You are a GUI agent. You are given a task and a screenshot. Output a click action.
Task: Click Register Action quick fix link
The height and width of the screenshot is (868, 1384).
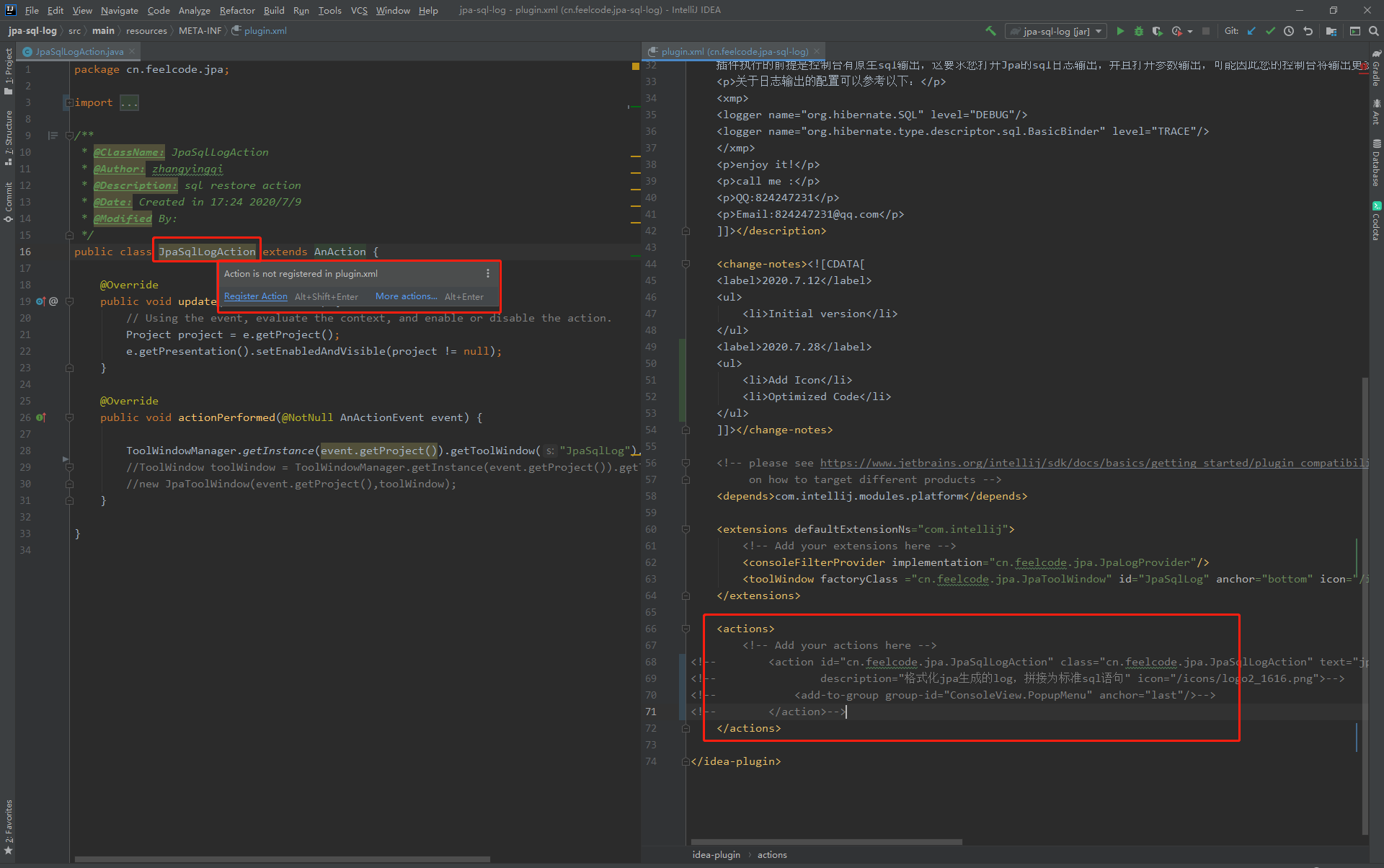pyautogui.click(x=255, y=296)
